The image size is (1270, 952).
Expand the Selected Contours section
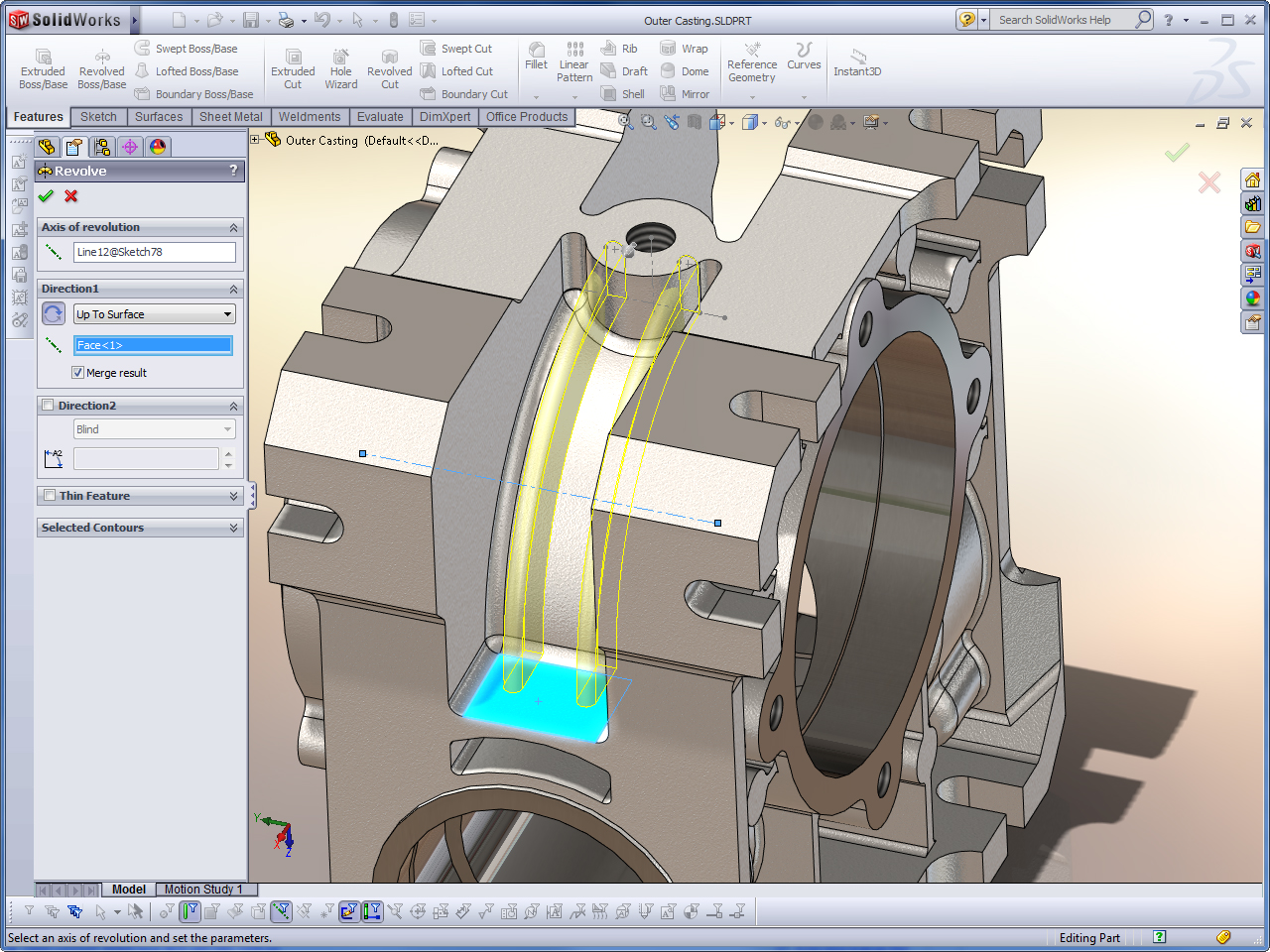(234, 528)
